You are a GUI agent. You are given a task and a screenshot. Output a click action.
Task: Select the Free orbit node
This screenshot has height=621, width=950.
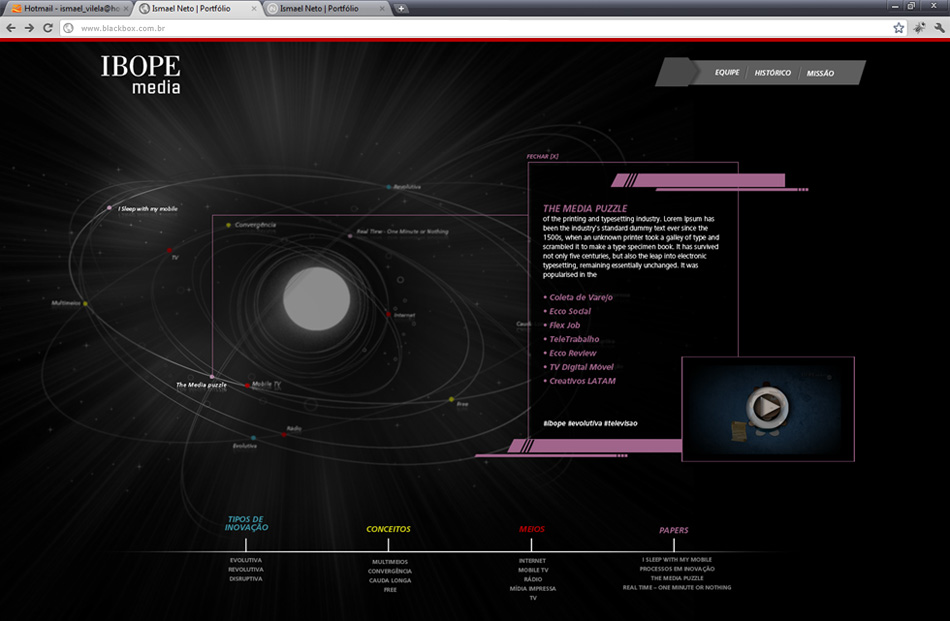click(x=459, y=402)
